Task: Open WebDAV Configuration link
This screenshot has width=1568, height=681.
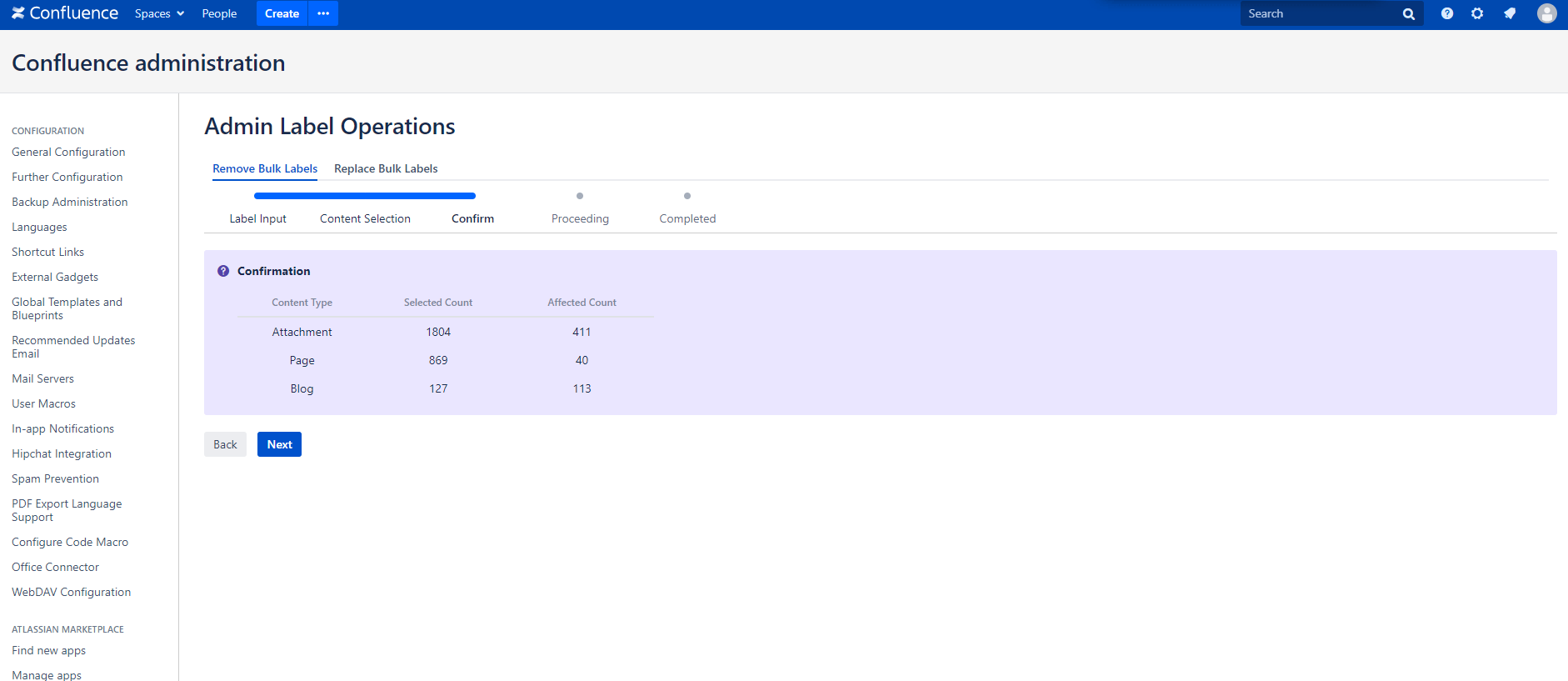Action: coord(71,592)
